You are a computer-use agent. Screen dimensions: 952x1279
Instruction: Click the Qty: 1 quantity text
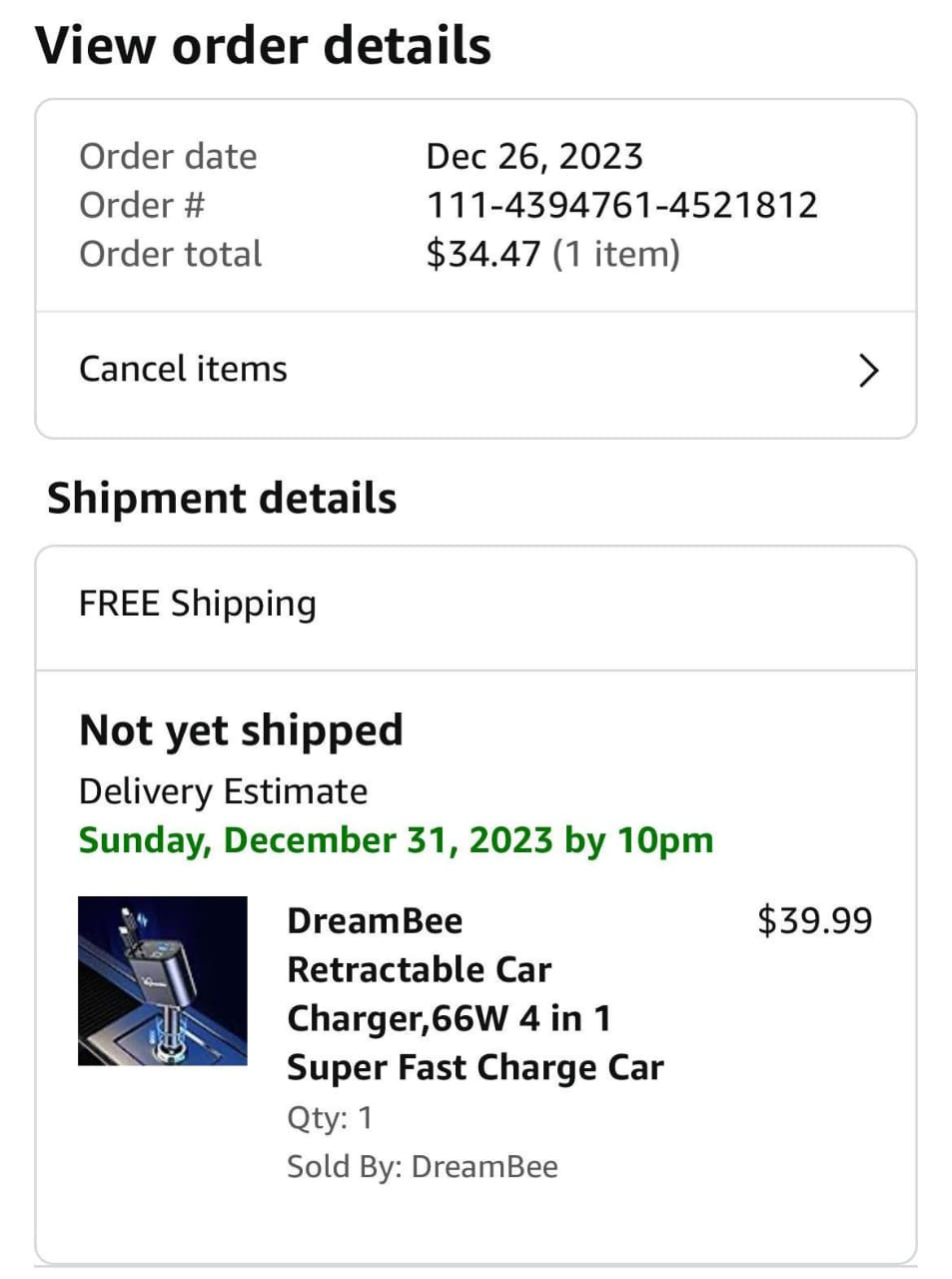tap(330, 1117)
